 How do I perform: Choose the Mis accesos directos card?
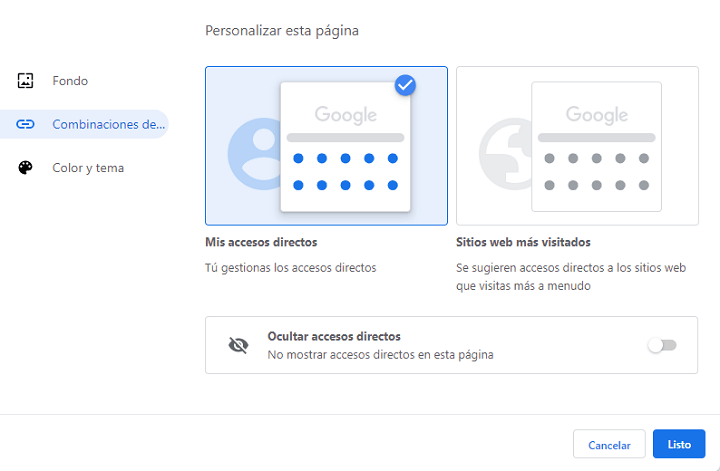tap(326, 146)
